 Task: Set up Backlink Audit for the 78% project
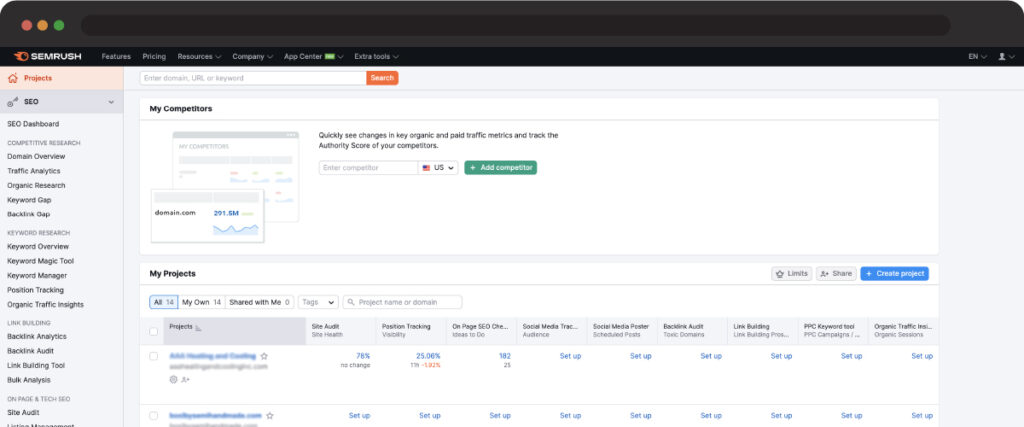pyautogui.click(x=711, y=356)
